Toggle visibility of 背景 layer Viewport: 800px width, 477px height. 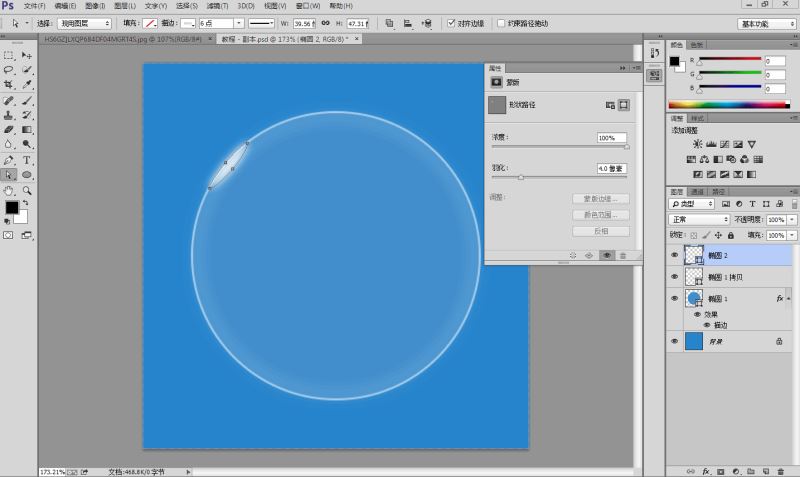click(x=674, y=341)
